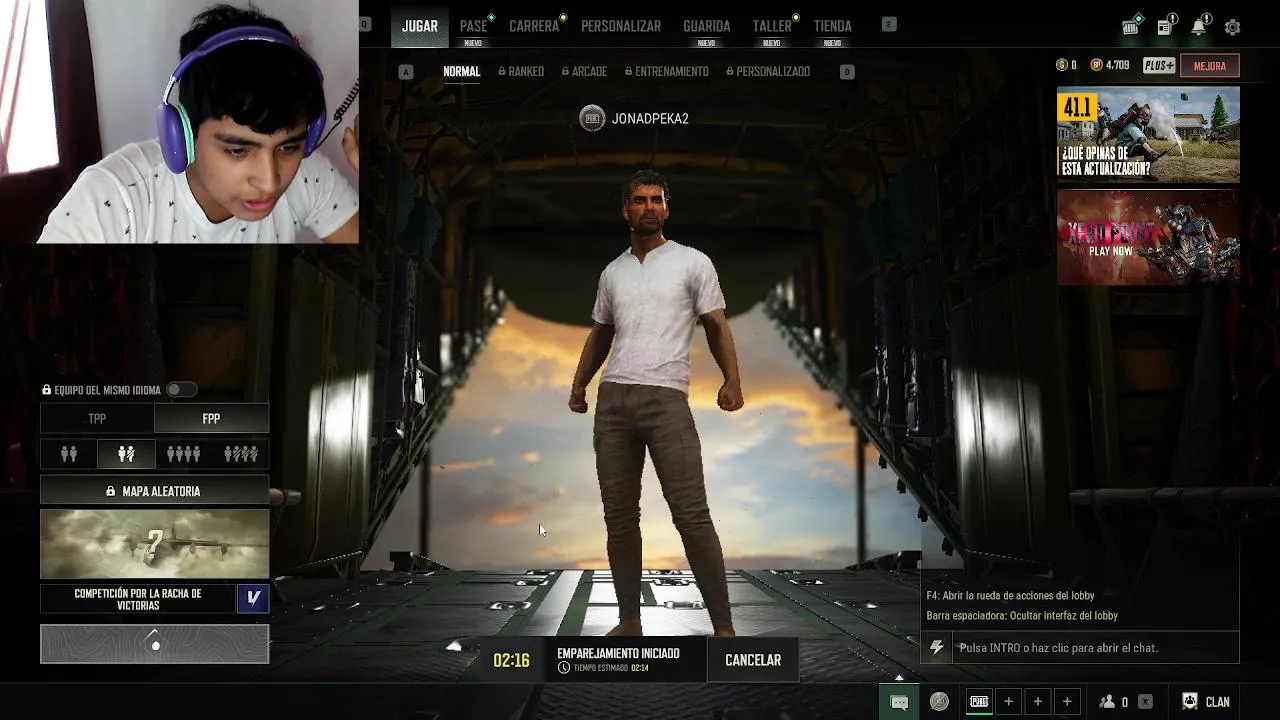Viewport: 1280px width, 720px height.
Task: Click the lightning bolt icon beside the chat box
Action: click(x=936, y=648)
